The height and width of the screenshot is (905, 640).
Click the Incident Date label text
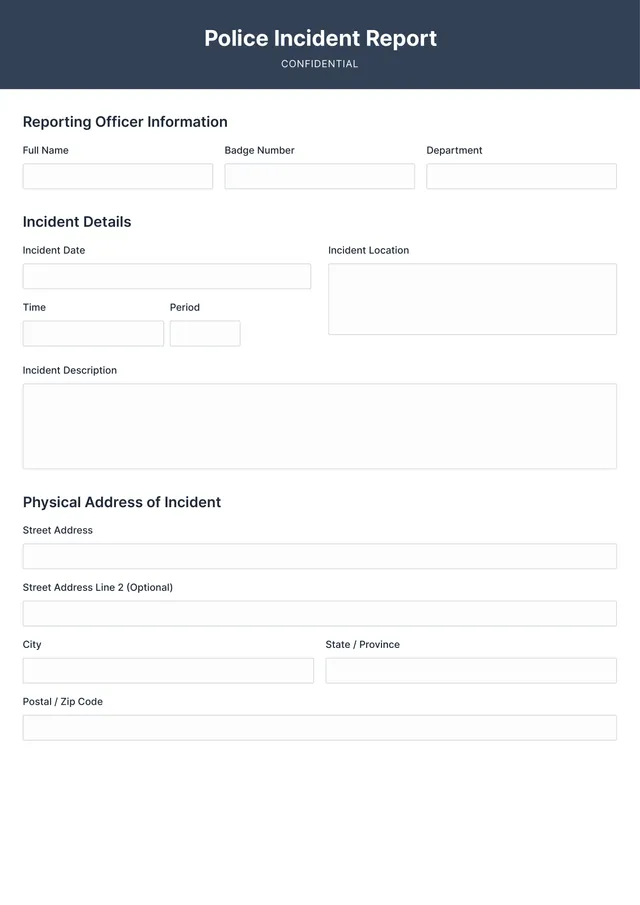coord(53,250)
